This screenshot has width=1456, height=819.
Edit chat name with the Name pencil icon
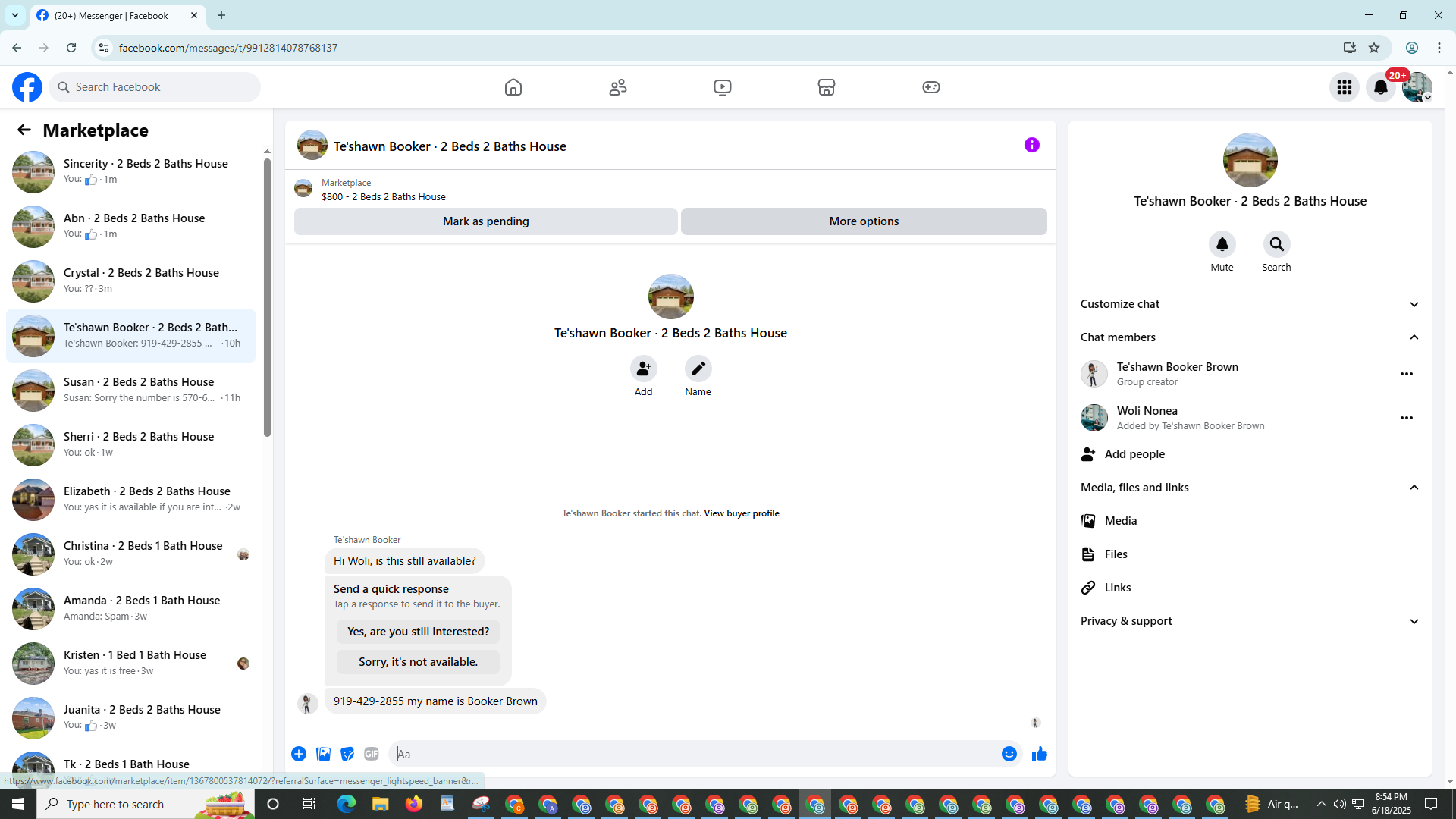[698, 369]
